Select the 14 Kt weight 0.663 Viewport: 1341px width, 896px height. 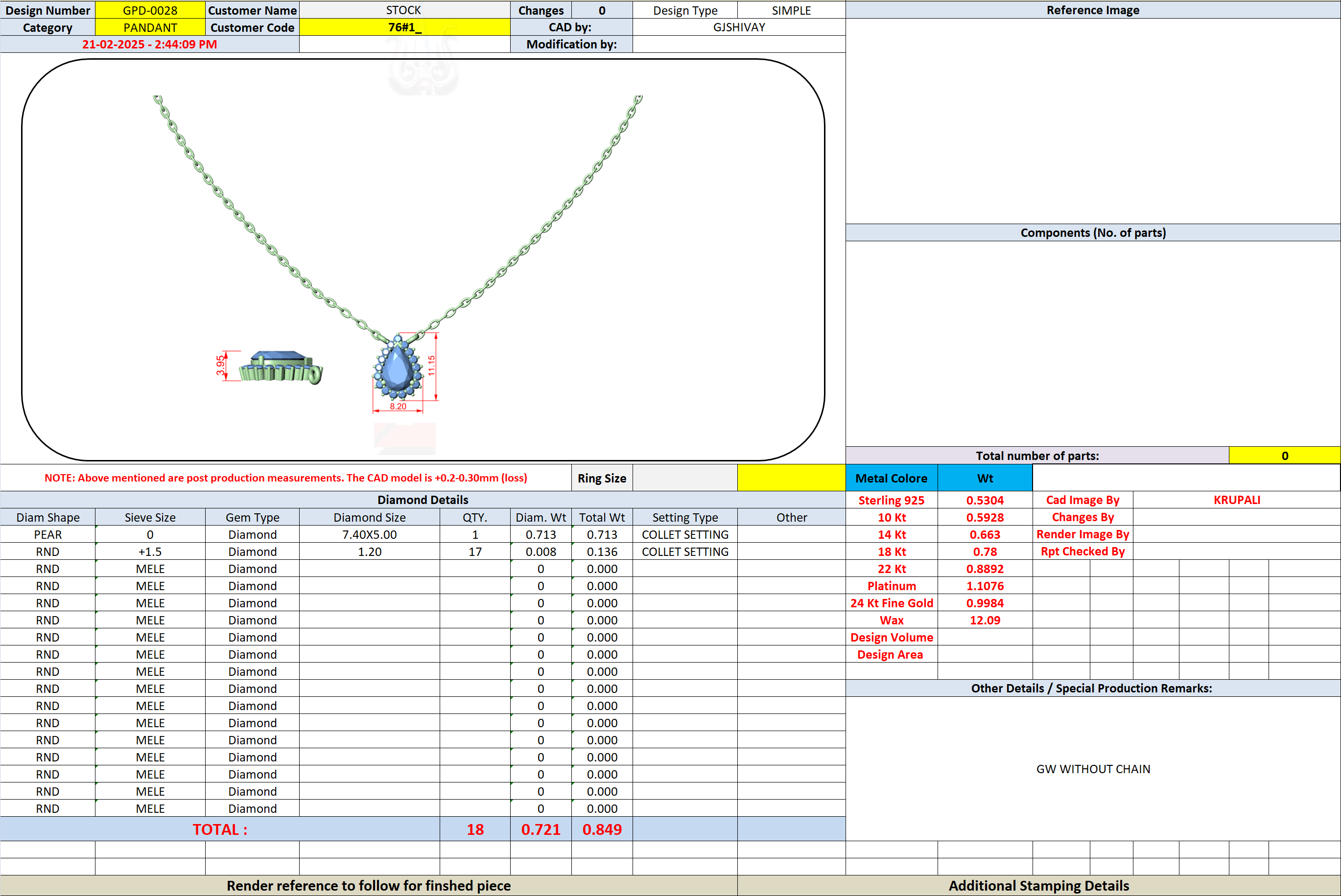tap(985, 534)
